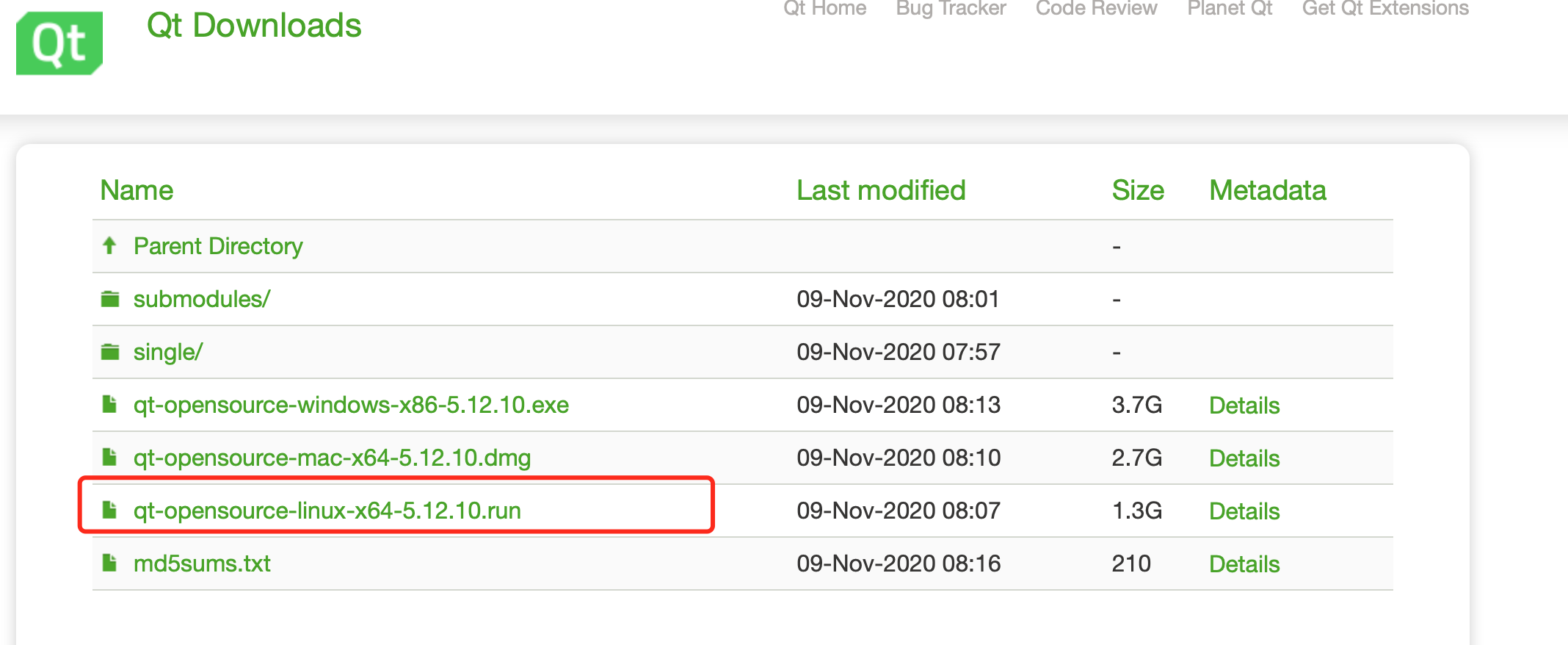The image size is (1568, 645).
Task: Click the 09-Nov-2020 08:01 date
Action: [899, 299]
